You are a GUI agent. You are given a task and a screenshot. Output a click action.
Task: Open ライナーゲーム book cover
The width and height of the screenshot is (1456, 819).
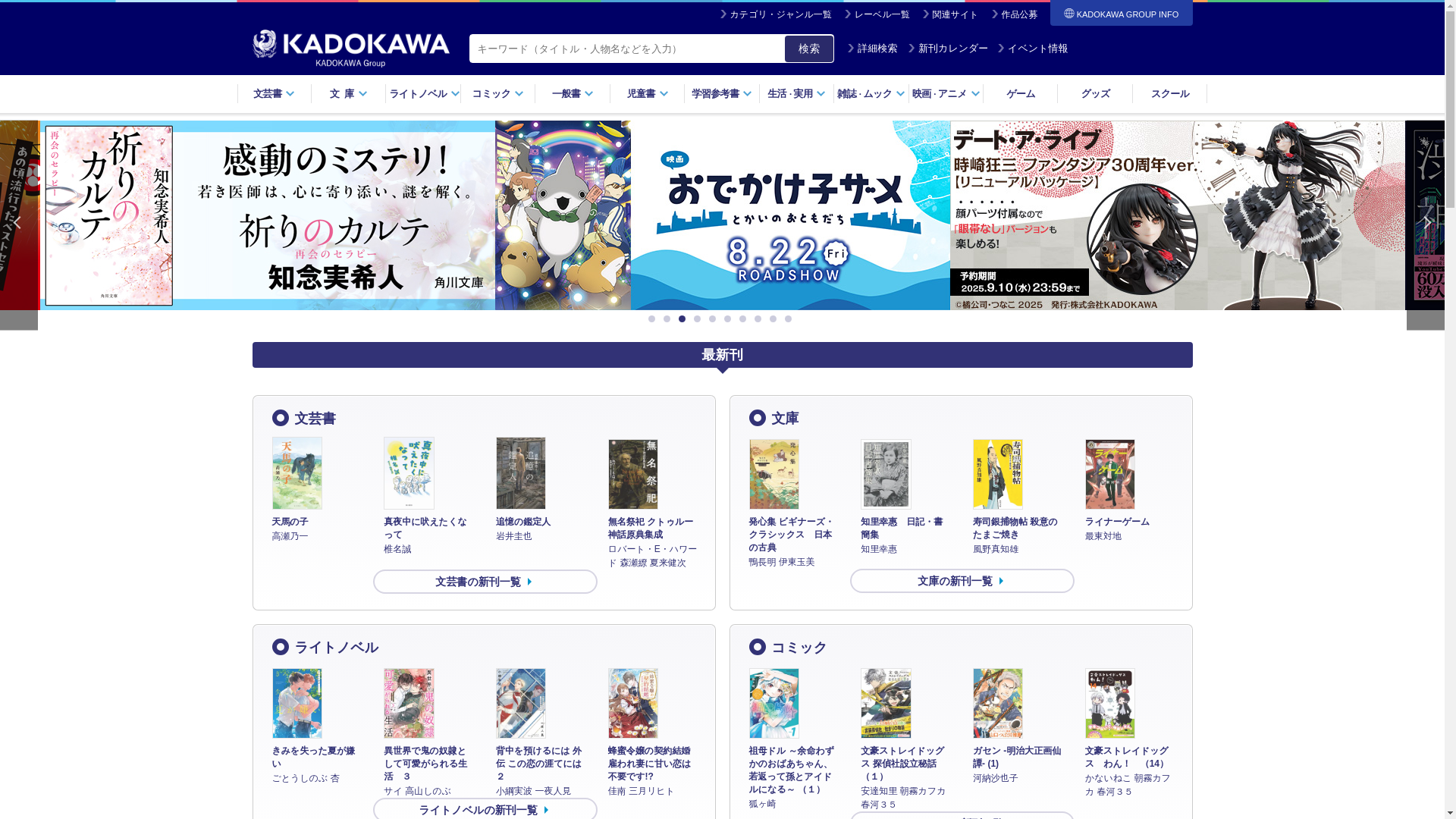point(1109,474)
